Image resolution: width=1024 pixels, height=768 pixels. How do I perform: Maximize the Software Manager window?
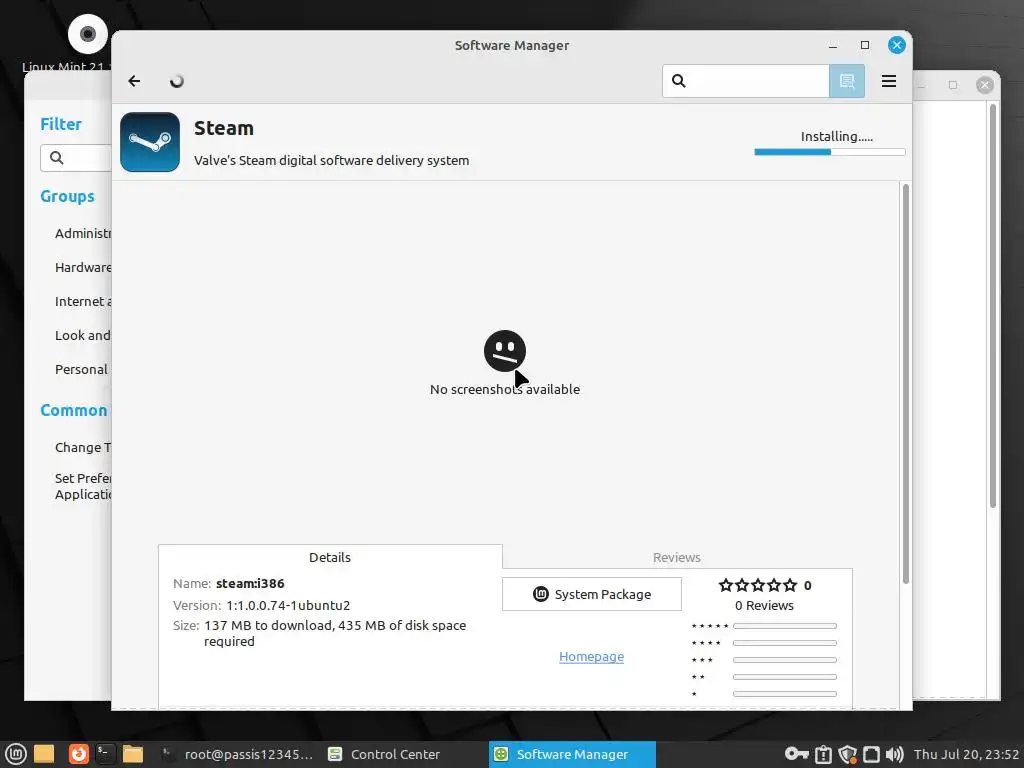pyautogui.click(x=865, y=45)
